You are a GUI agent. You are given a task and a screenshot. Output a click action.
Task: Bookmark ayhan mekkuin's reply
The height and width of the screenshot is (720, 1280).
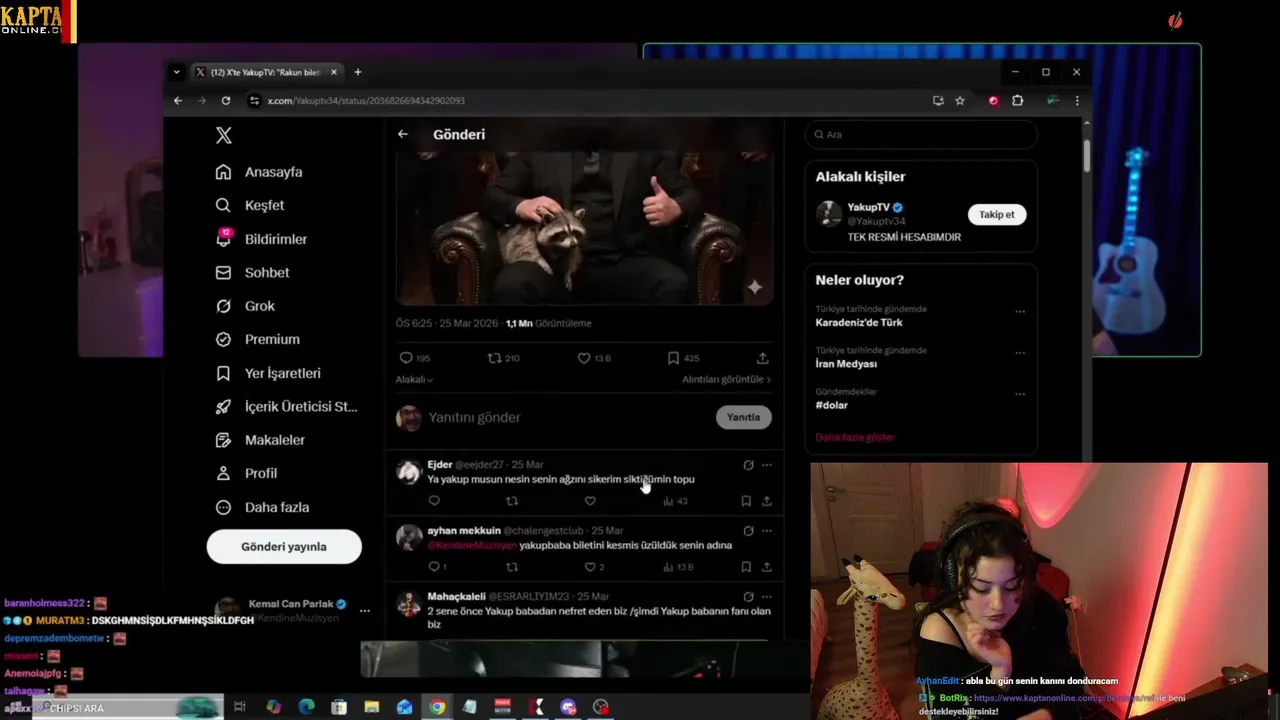click(746, 567)
